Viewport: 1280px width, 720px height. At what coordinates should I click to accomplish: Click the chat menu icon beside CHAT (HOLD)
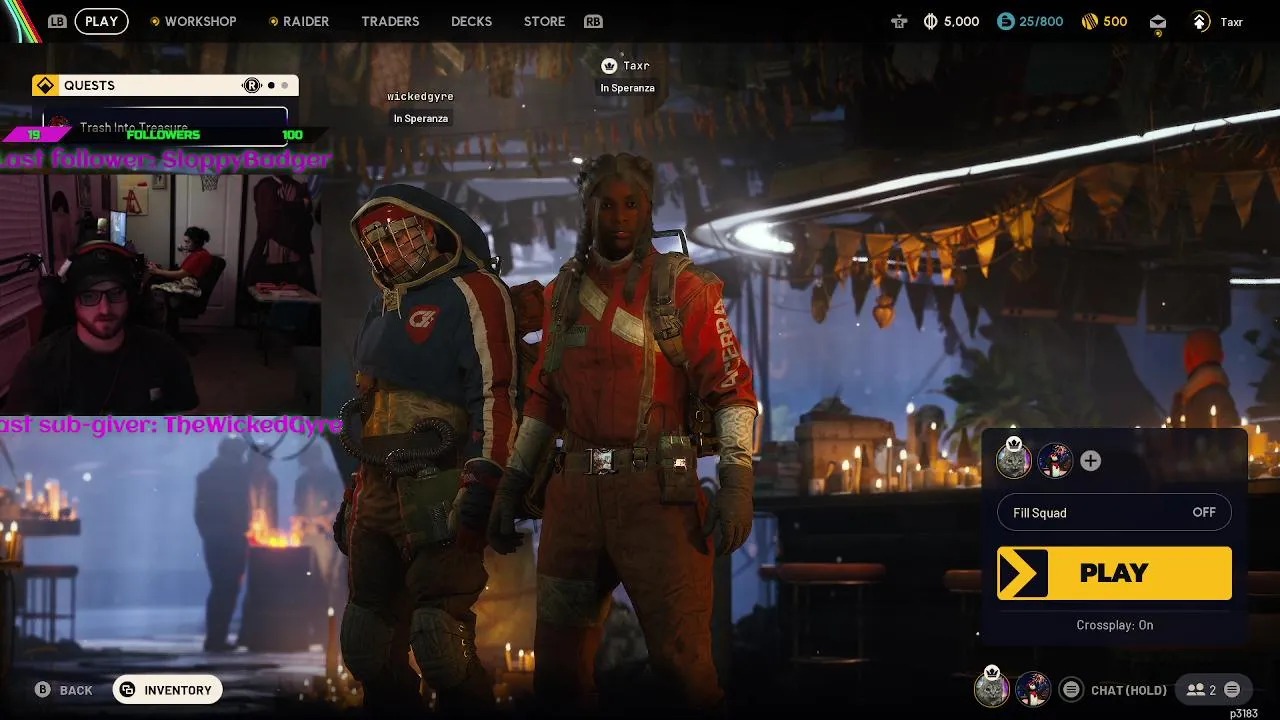tap(1071, 690)
